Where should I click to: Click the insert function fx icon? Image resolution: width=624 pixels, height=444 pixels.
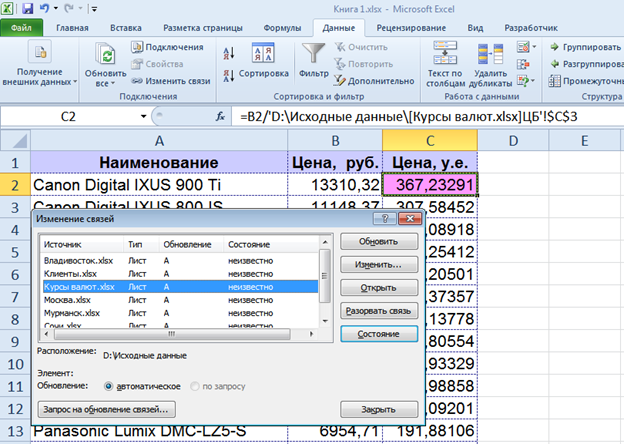220,117
